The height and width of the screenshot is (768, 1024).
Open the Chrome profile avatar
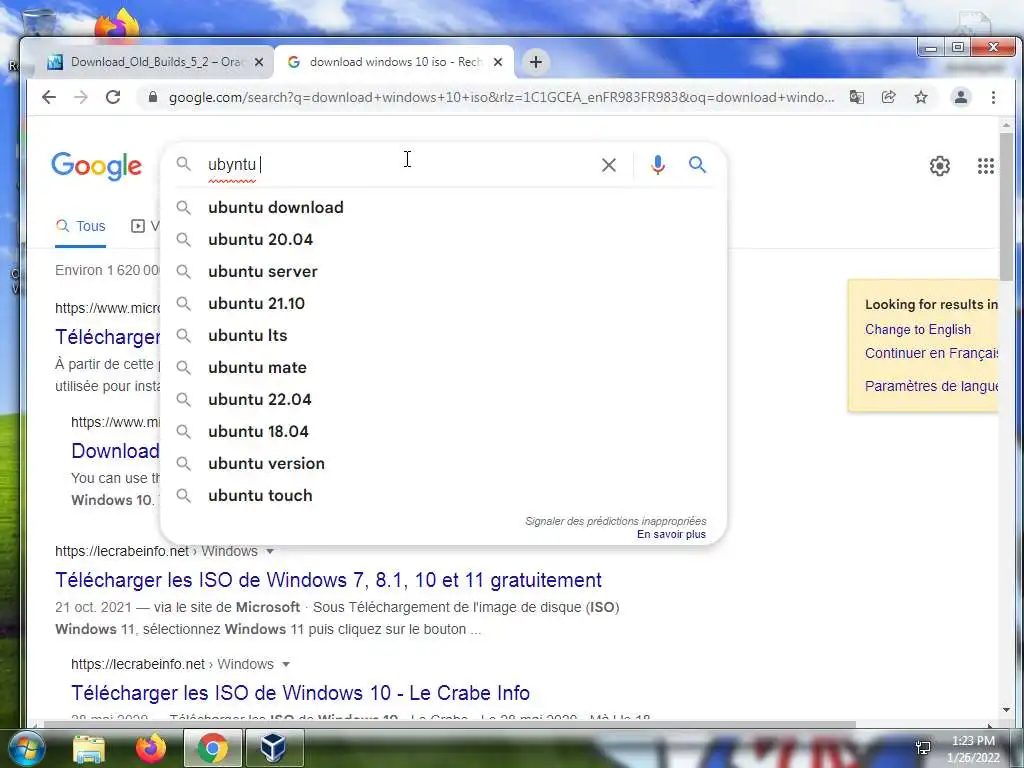(x=961, y=97)
